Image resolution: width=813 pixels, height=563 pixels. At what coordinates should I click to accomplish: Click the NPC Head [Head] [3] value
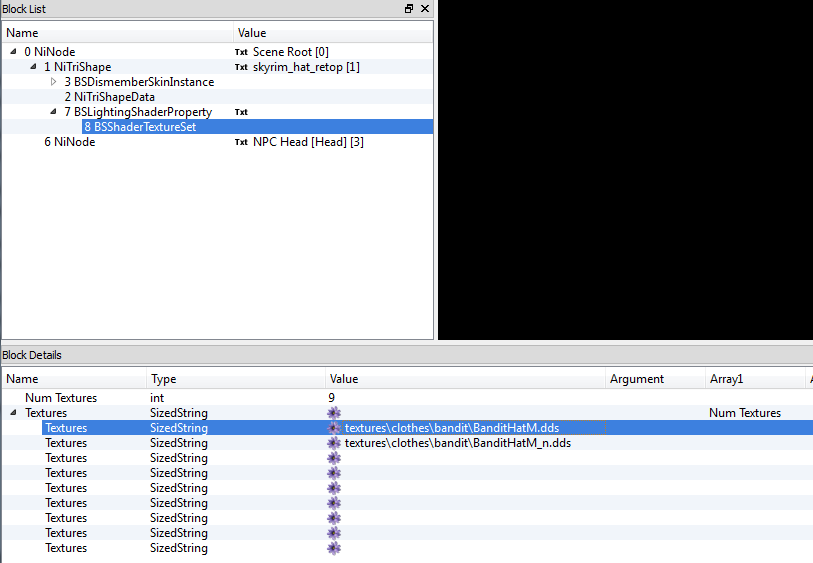pyautogui.click(x=309, y=142)
